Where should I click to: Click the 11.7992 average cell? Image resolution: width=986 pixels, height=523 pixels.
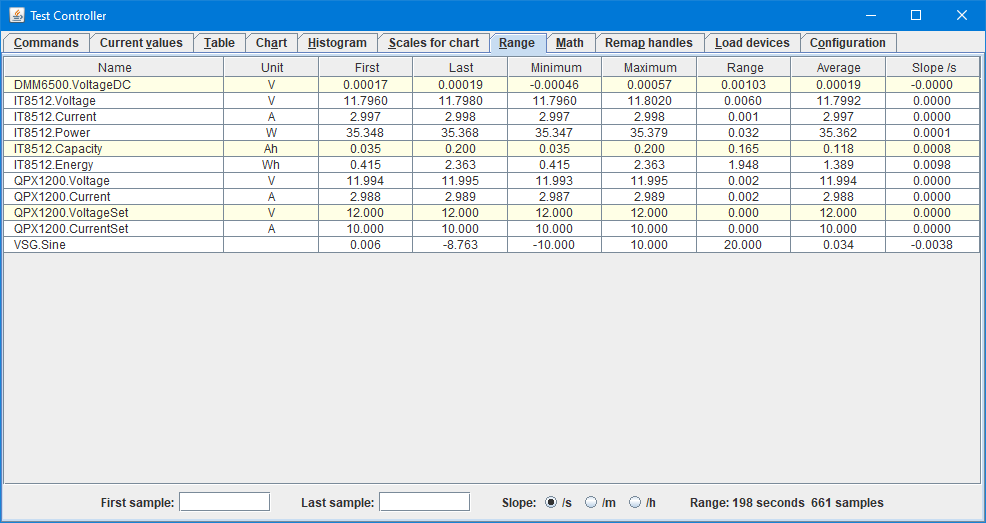pyautogui.click(x=838, y=101)
